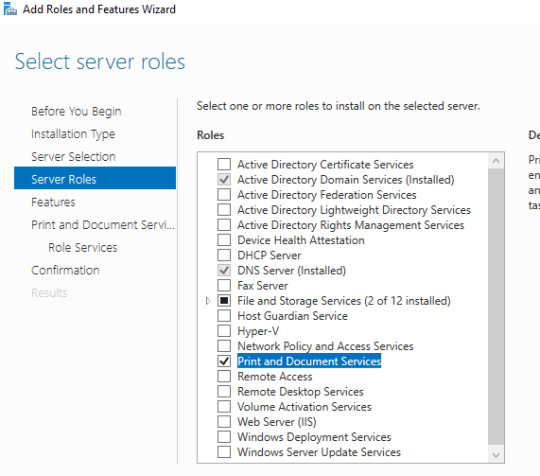Tick the Fax Server checkbox
540x476 pixels.
(x=224, y=286)
